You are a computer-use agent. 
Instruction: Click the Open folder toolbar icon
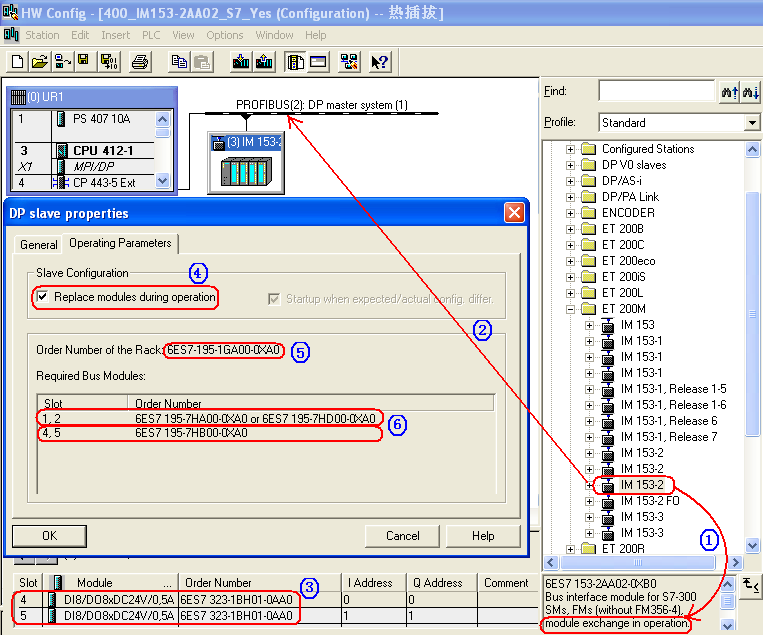coord(40,62)
